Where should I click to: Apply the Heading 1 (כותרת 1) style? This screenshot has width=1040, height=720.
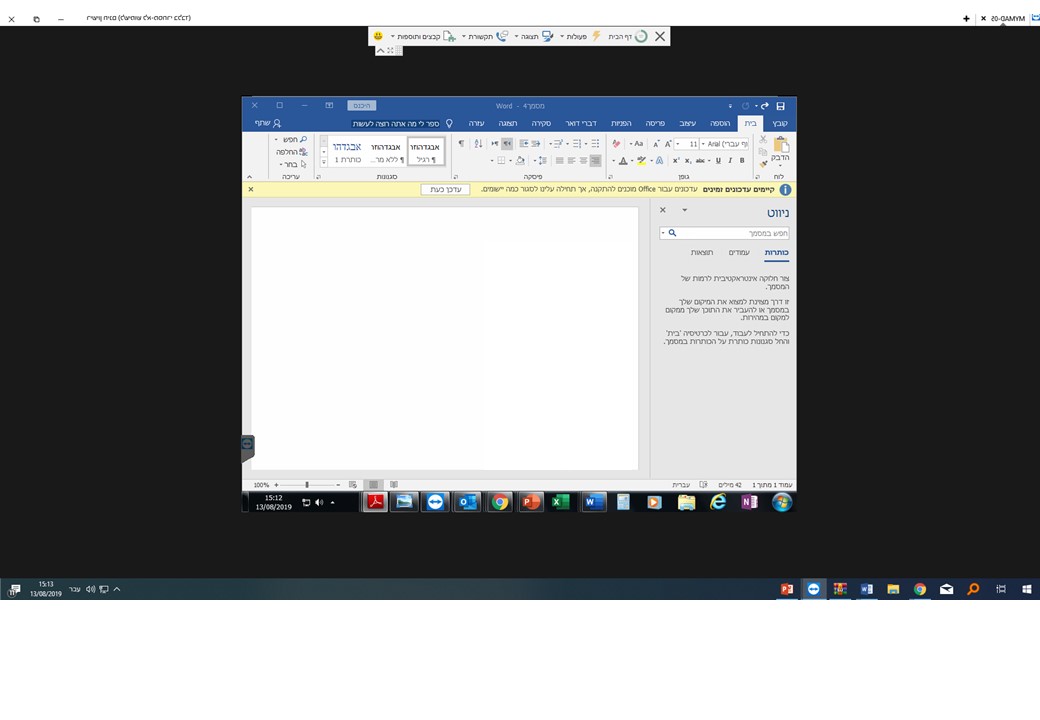tap(347, 152)
